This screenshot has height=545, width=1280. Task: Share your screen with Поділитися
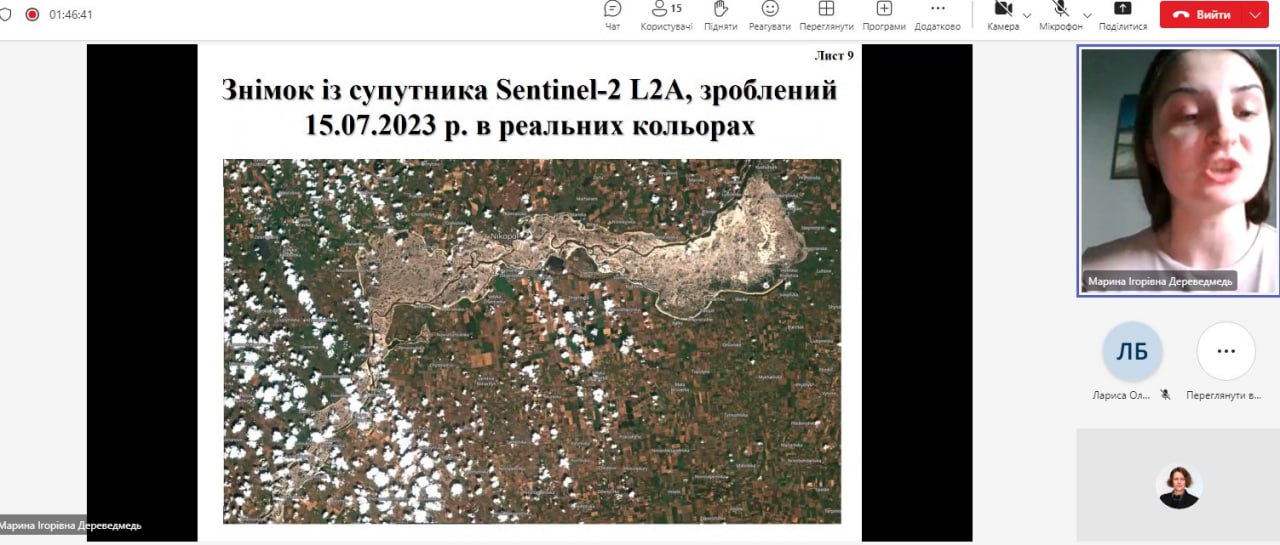click(x=1122, y=15)
